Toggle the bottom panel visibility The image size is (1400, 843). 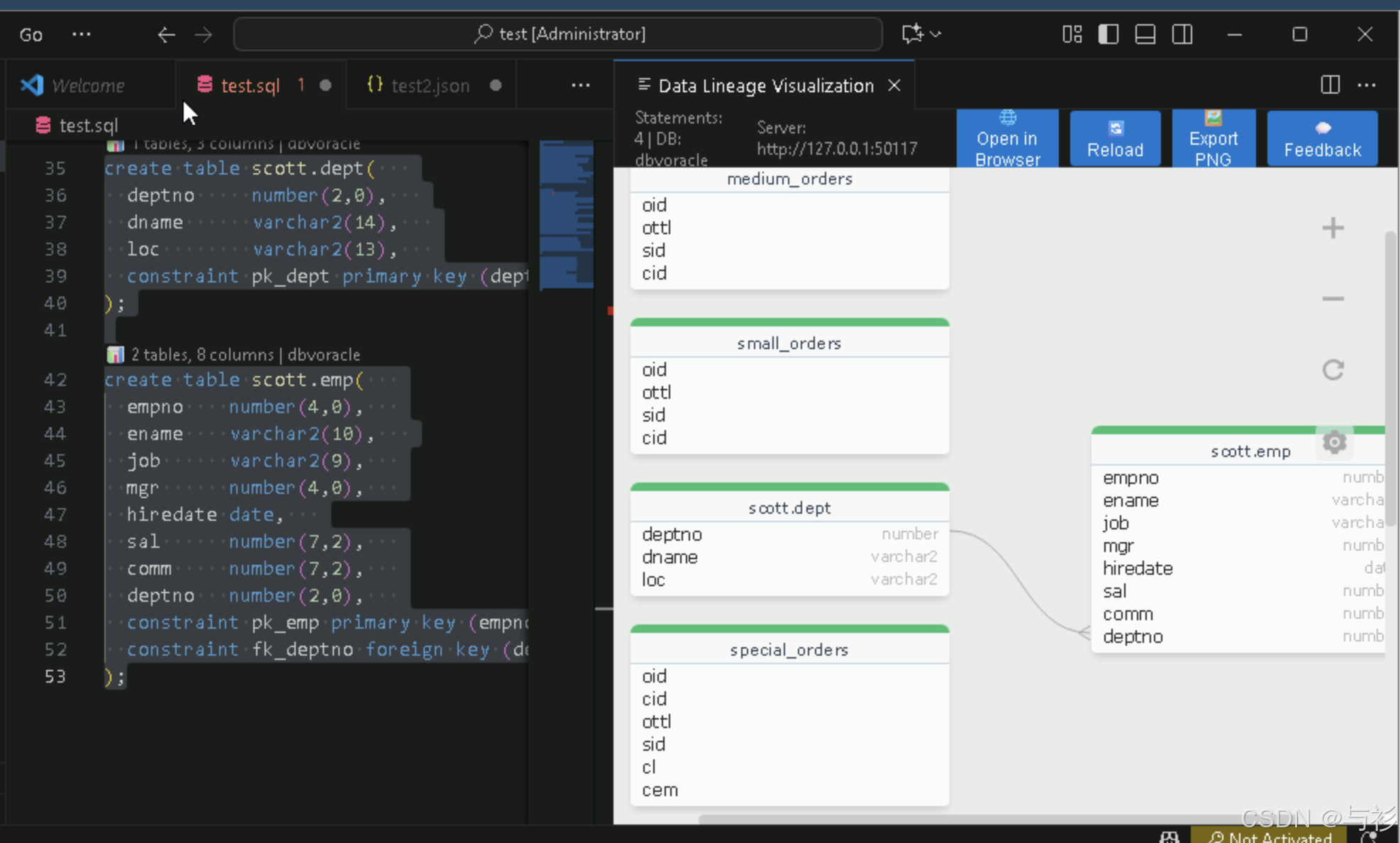[x=1145, y=34]
